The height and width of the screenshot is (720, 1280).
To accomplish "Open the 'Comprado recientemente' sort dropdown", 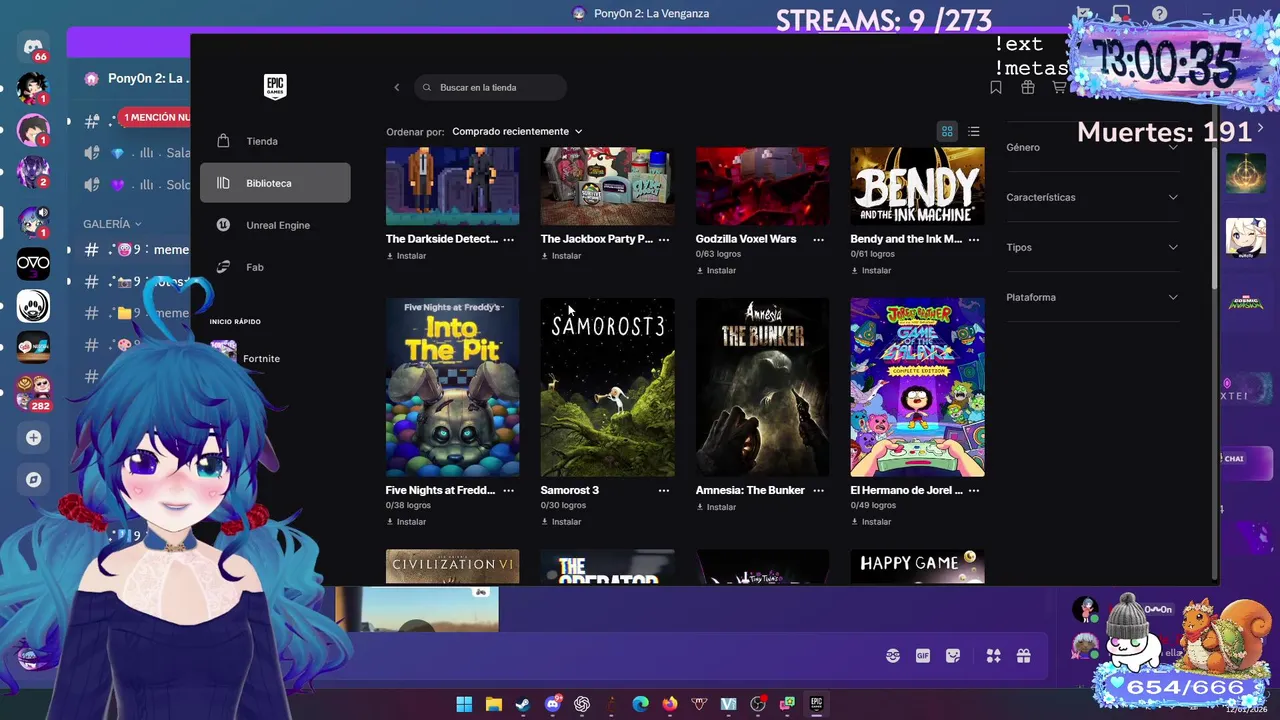I will tap(517, 131).
